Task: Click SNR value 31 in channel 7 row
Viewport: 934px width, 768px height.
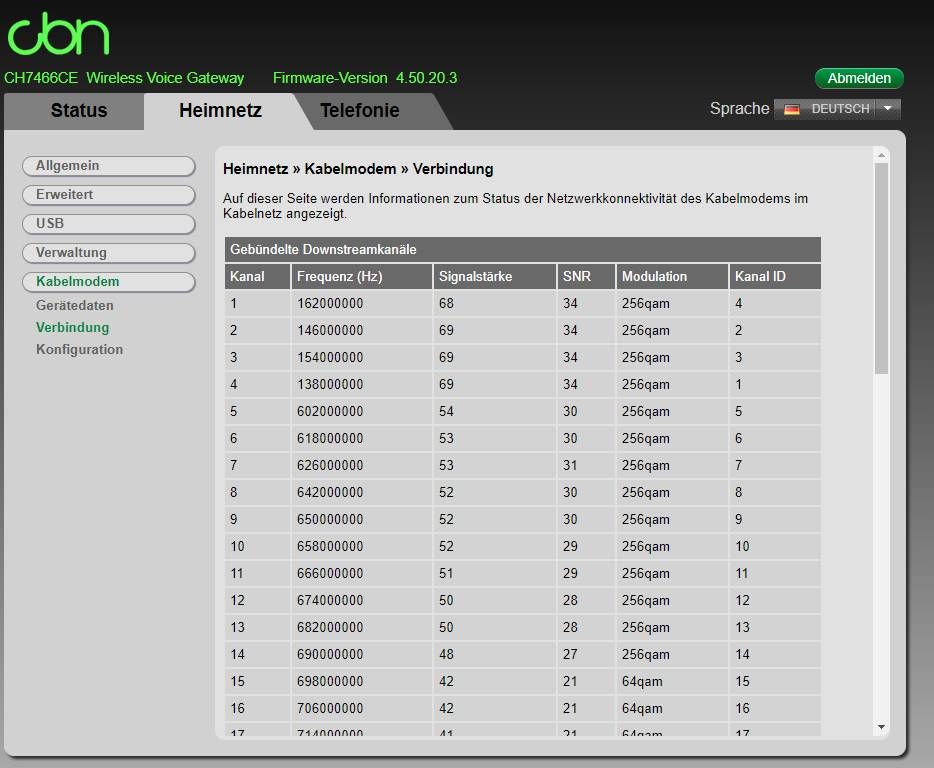Action: (570, 465)
